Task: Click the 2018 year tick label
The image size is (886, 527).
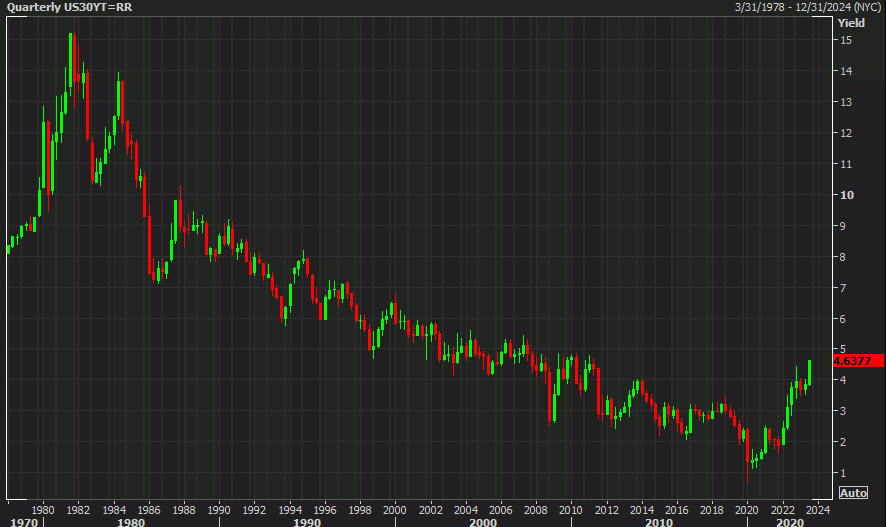Action: point(712,510)
